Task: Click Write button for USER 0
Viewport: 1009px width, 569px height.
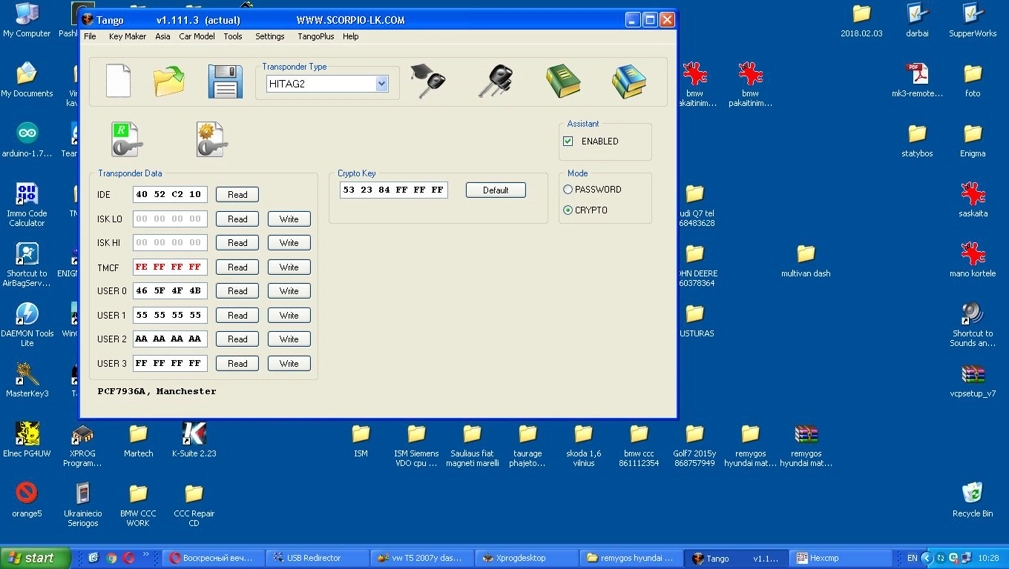Action: (x=289, y=291)
